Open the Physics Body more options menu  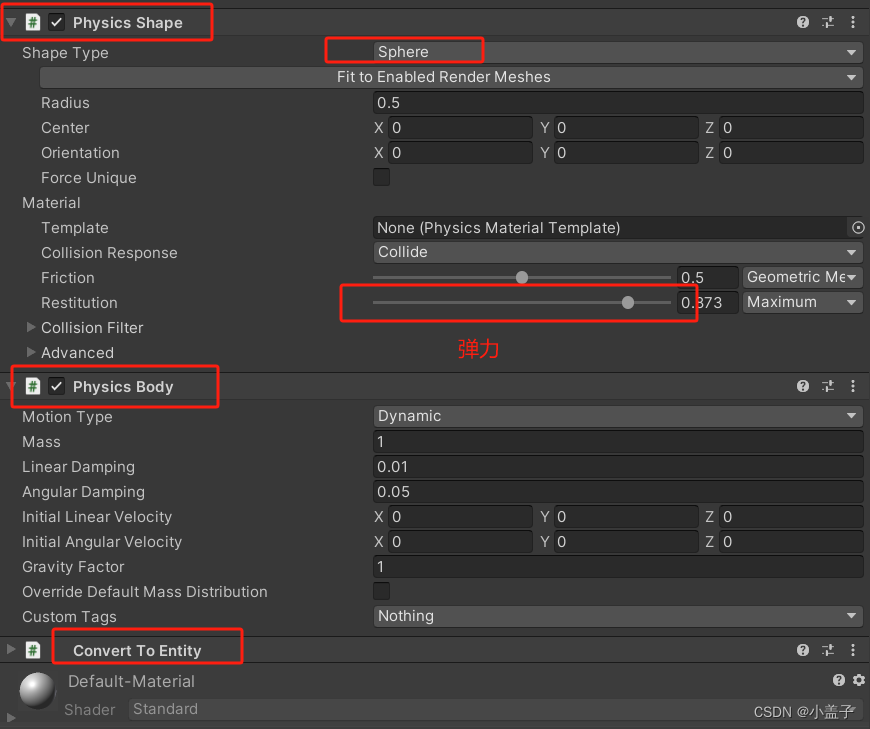point(853,386)
